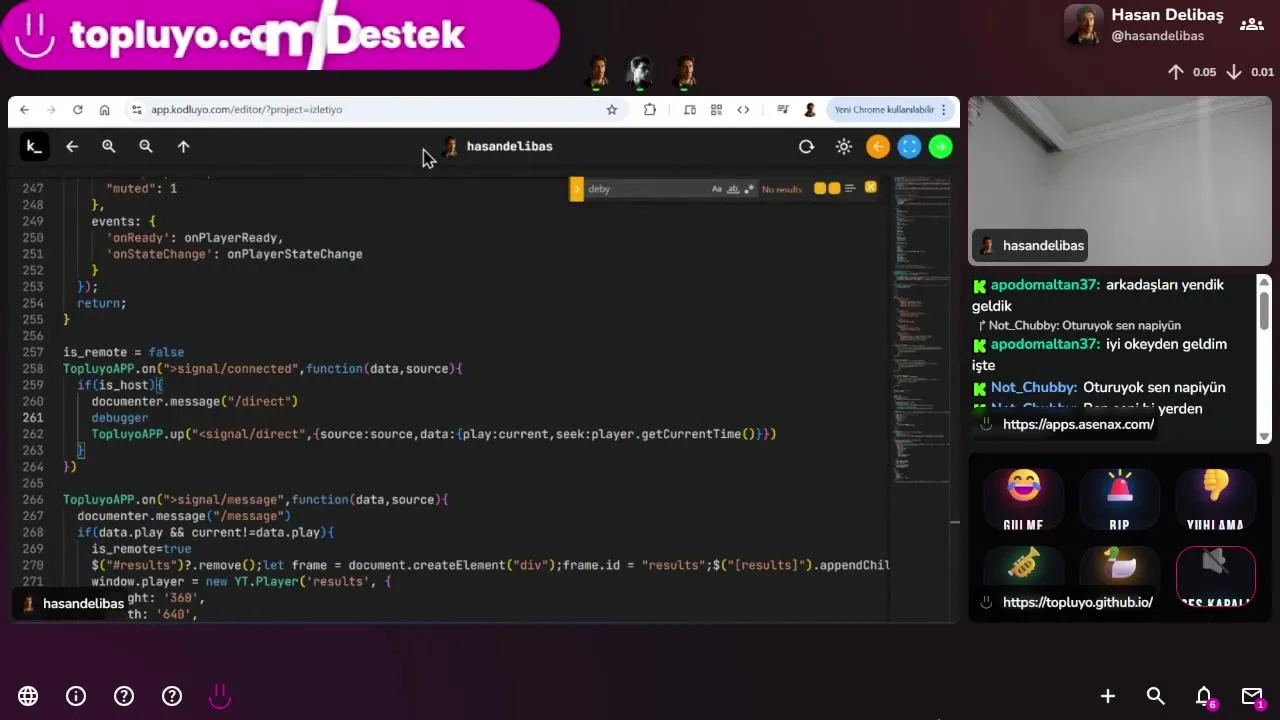This screenshot has height=720, width=1280.
Task: Click the Kodluyo logo icon in editor
Action: pos(34,147)
